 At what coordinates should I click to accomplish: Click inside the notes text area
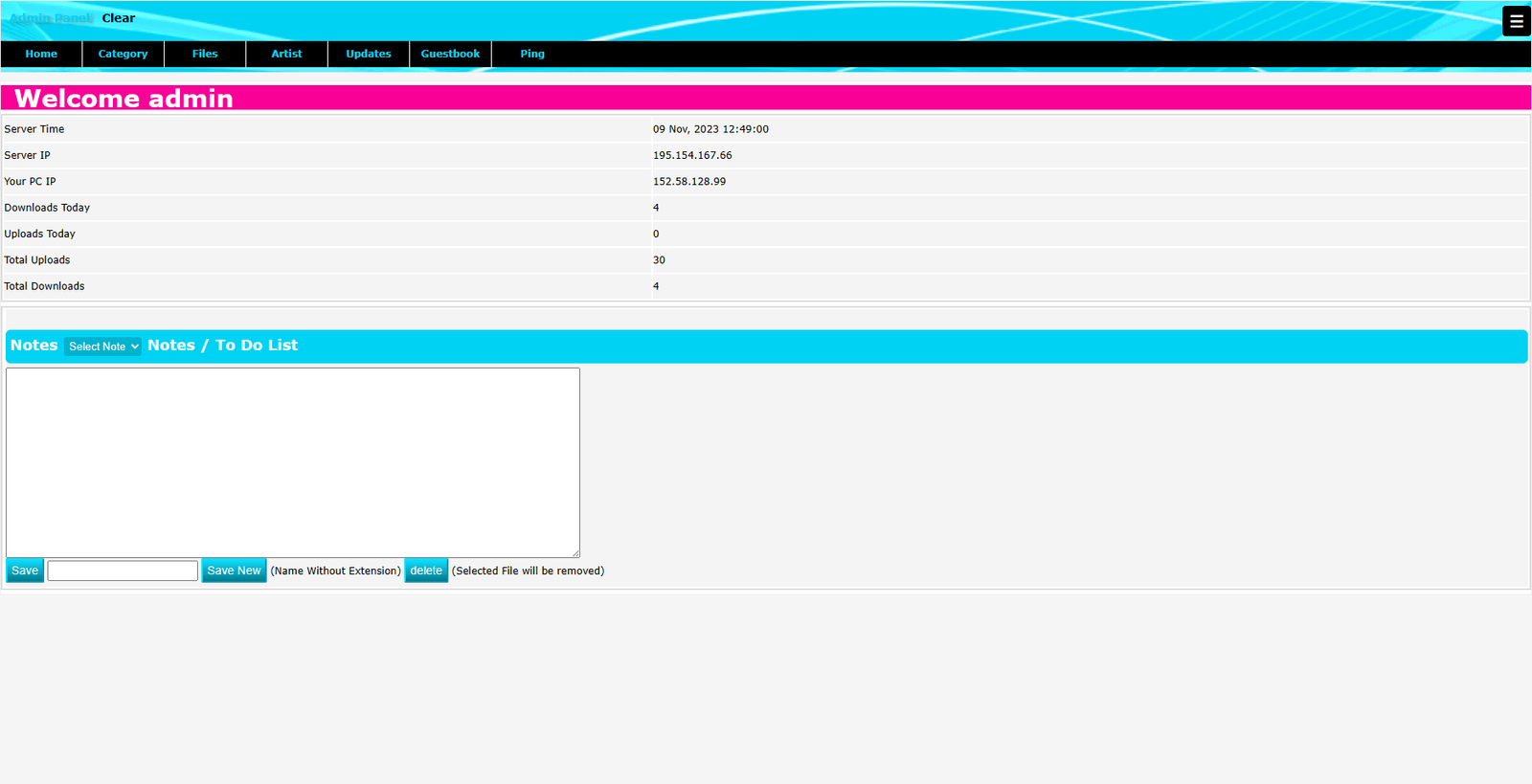[x=292, y=461]
